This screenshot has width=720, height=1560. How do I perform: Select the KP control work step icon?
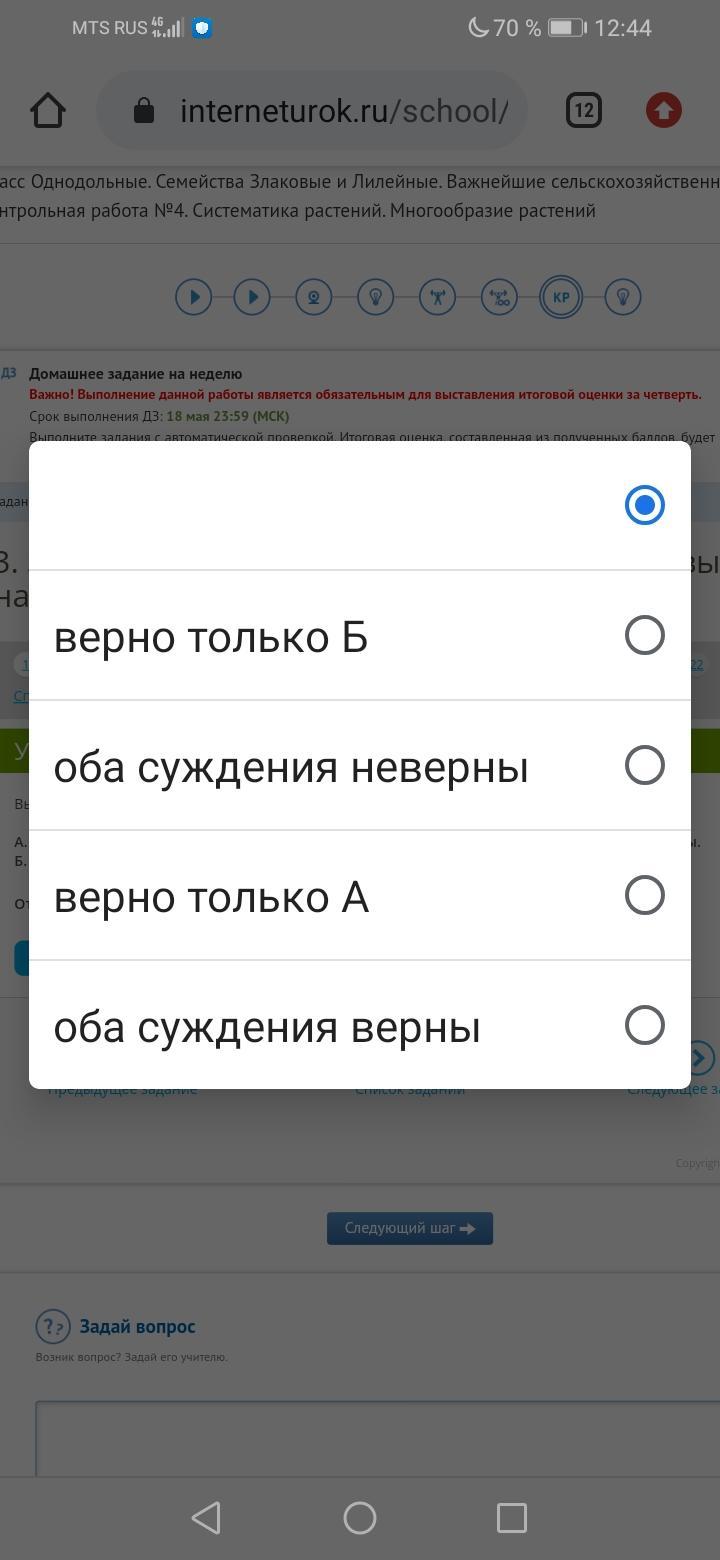pos(561,297)
